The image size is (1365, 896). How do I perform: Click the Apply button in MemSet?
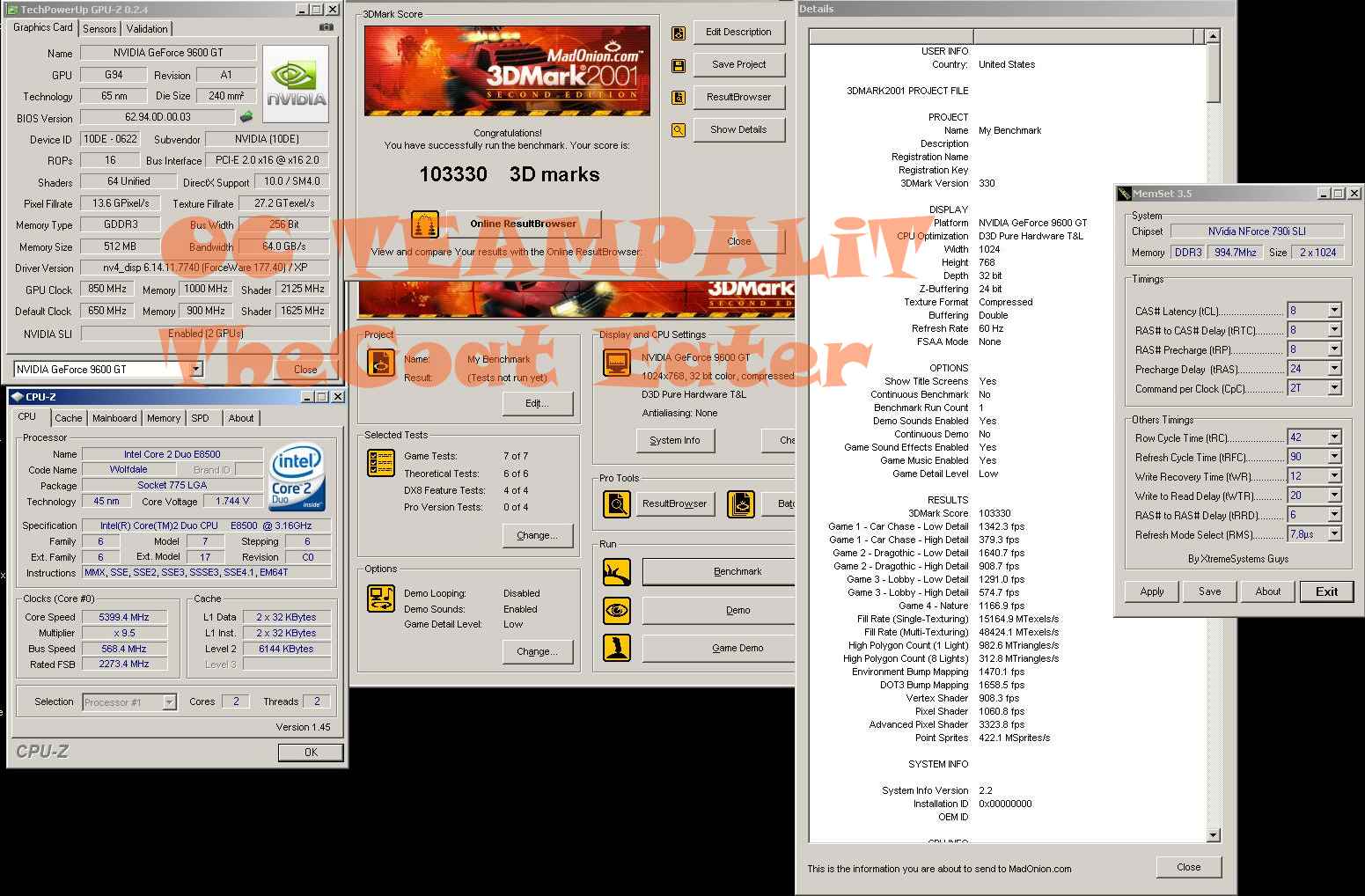1152,591
